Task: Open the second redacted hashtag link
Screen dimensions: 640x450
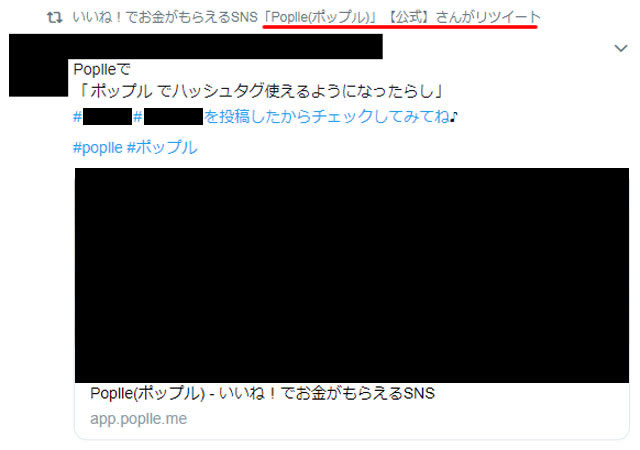Action: pos(168,117)
